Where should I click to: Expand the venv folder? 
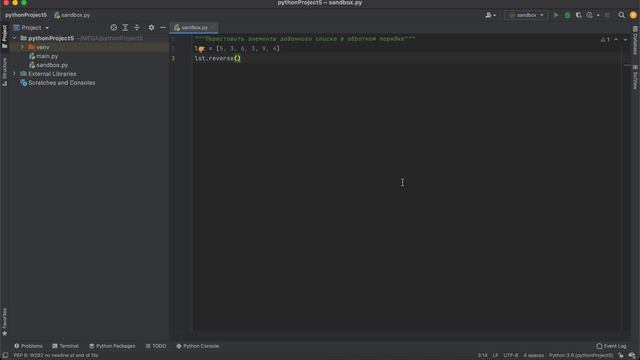coord(22,47)
